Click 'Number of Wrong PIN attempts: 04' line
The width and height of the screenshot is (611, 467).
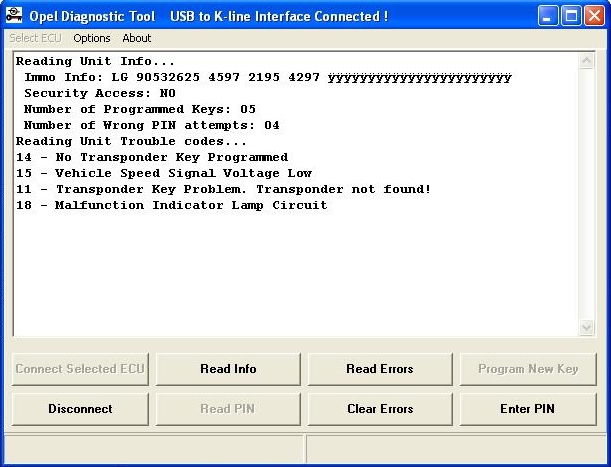point(152,126)
